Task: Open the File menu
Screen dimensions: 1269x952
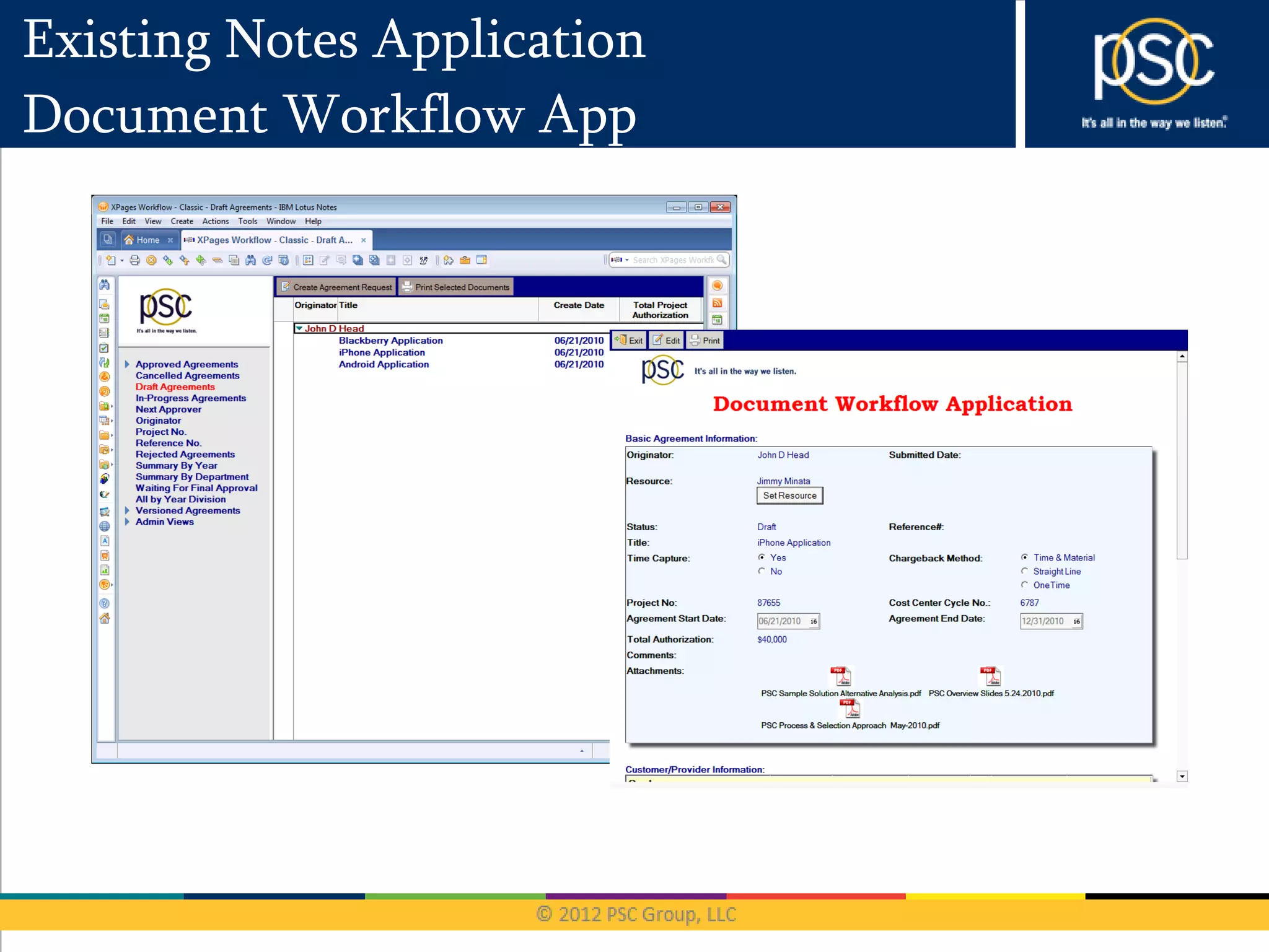Action: 107,221
